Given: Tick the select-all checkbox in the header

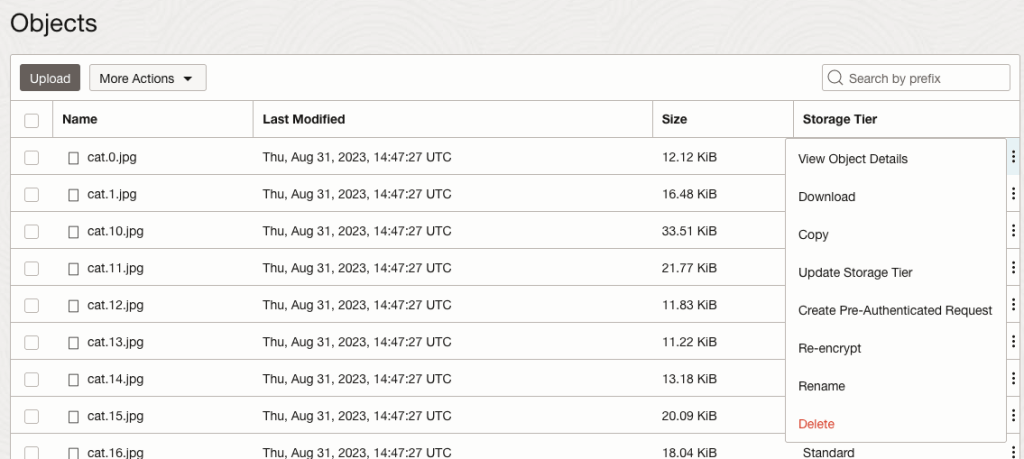Looking at the screenshot, I should click(31, 120).
